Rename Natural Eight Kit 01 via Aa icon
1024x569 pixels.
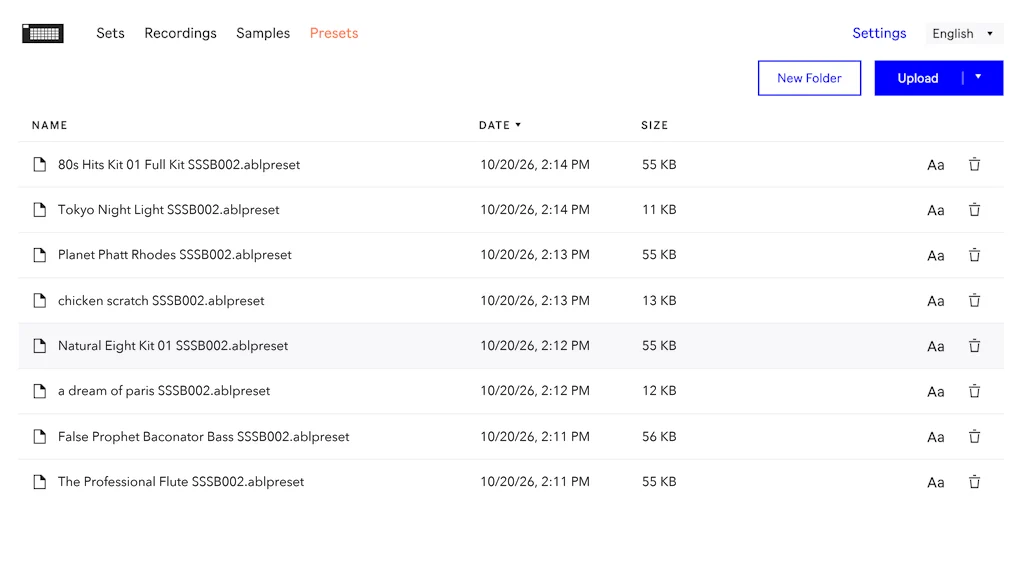tap(935, 346)
